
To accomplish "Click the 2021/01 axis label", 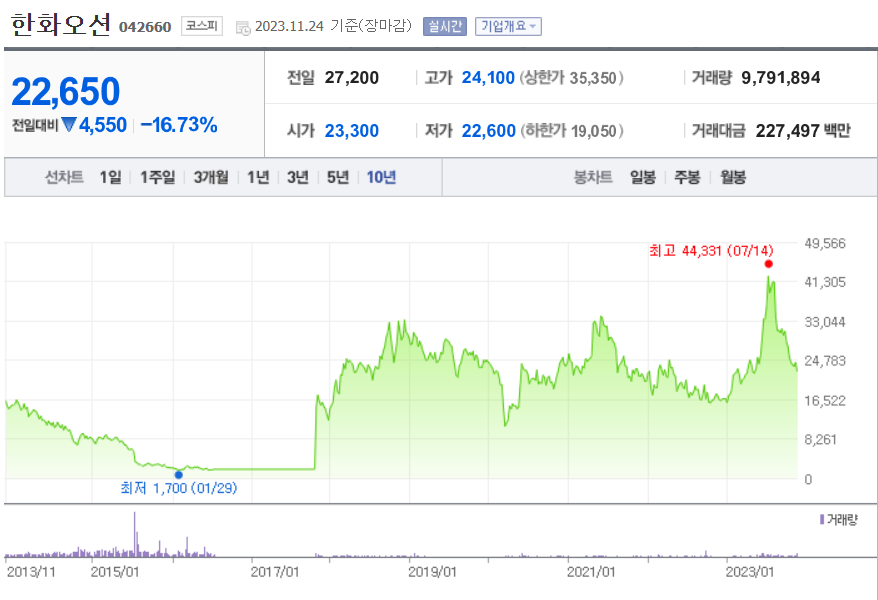I will point(591,572).
